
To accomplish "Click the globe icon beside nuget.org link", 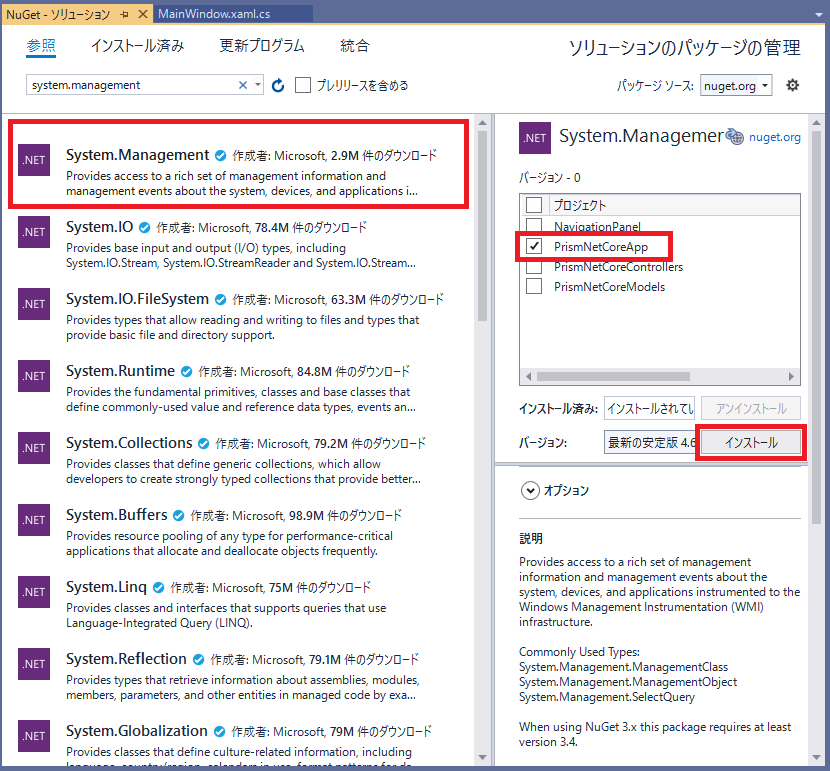I will 734,136.
